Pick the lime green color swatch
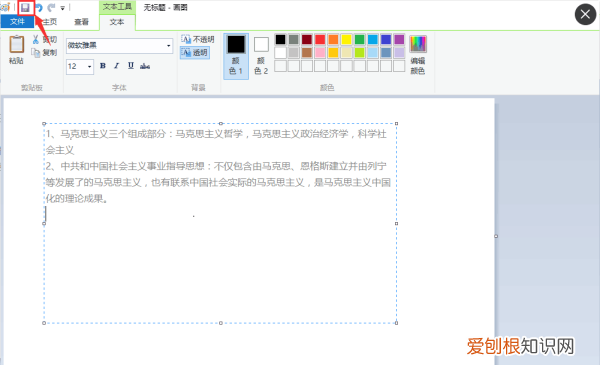600x365 pixels. (x=360, y=52)
